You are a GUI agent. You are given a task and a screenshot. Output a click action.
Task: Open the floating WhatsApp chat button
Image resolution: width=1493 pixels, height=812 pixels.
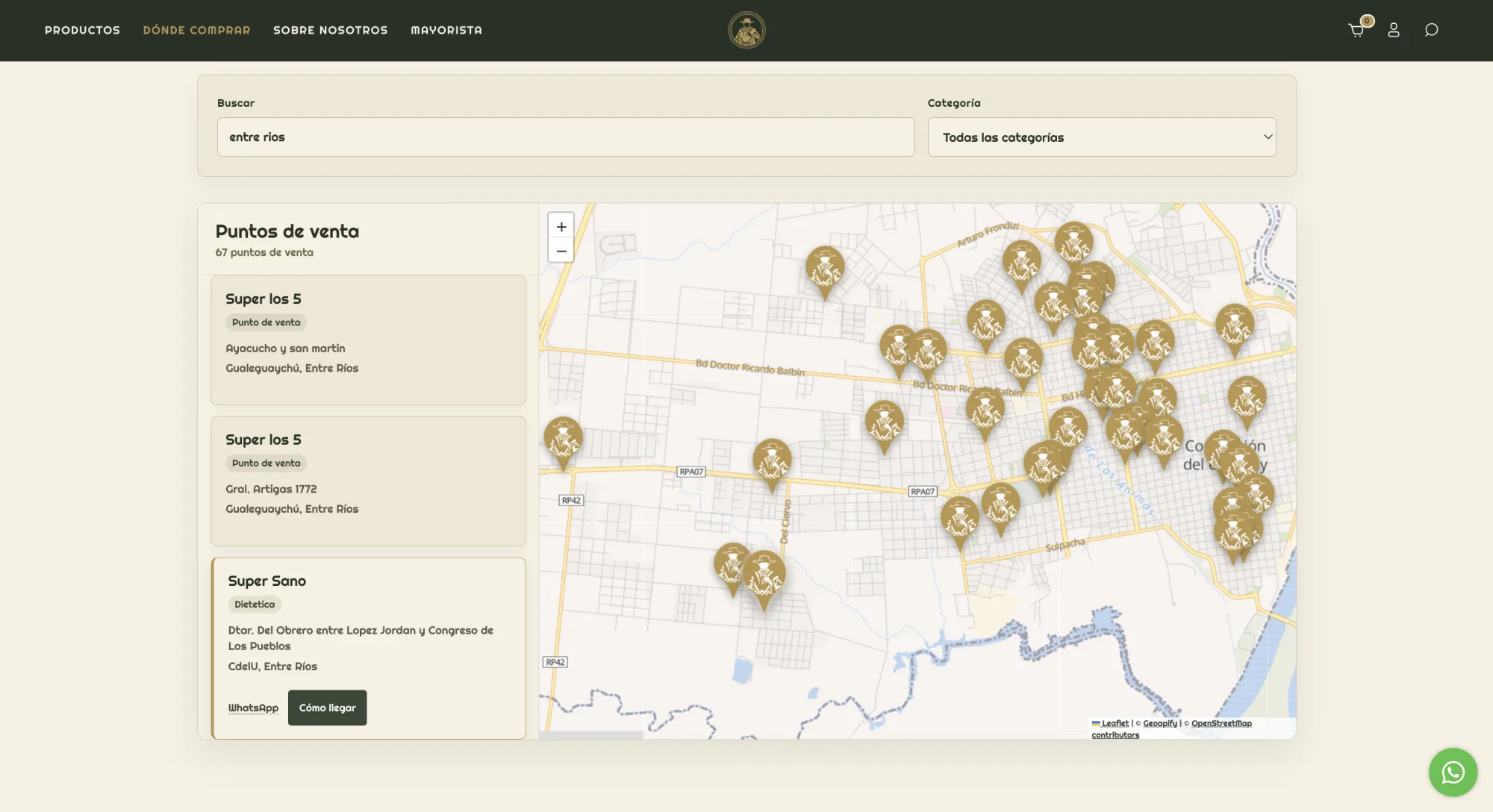(x=1453, y=772)
